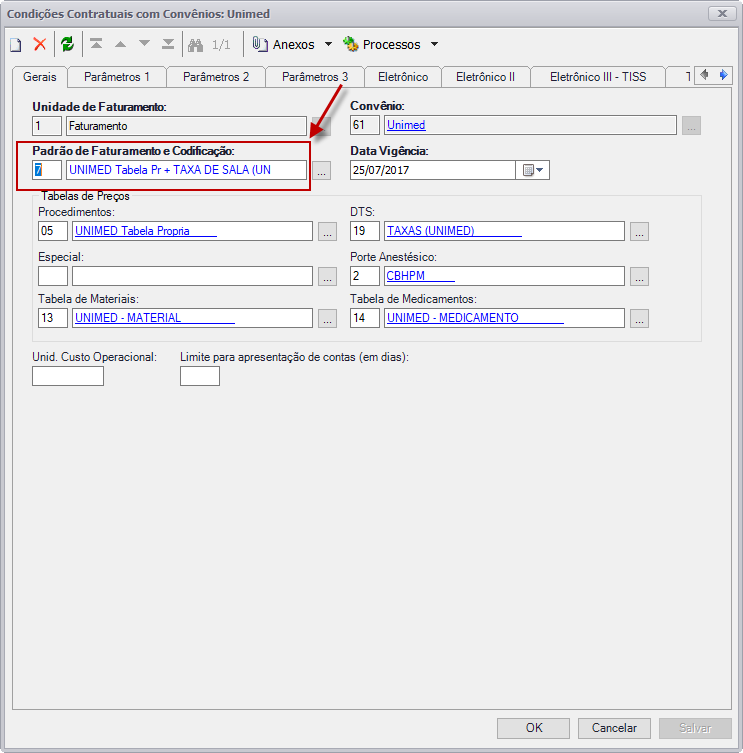Image resolution: width=743 pixels, height=753 pixels.
Task: Click the Tabela de Medicamentos code field
Action: 365,318
